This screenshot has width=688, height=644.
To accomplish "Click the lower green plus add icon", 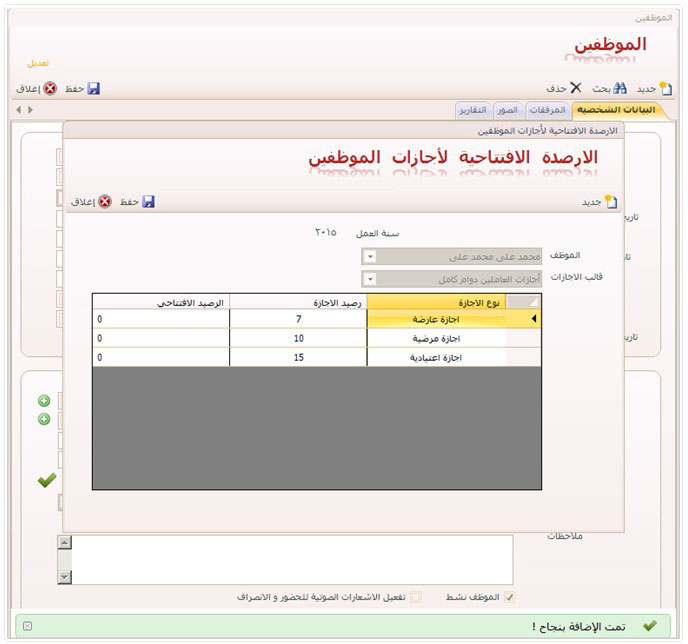I will click(x=44, y=419).
